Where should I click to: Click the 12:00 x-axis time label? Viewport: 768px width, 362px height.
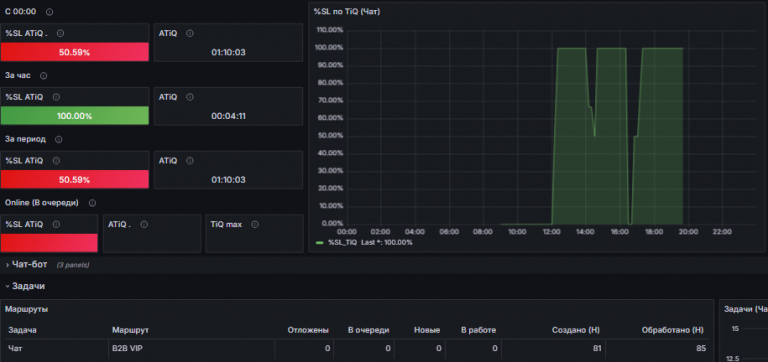(x=552, y=232)
